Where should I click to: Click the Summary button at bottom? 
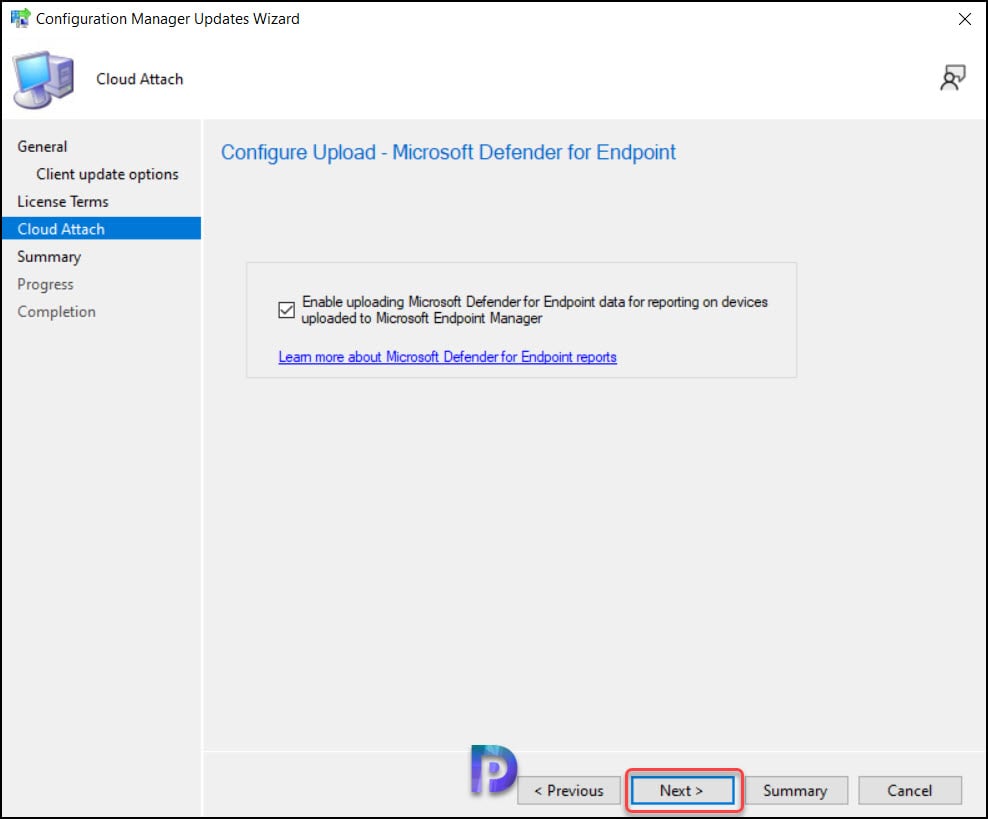coord(796,790)
